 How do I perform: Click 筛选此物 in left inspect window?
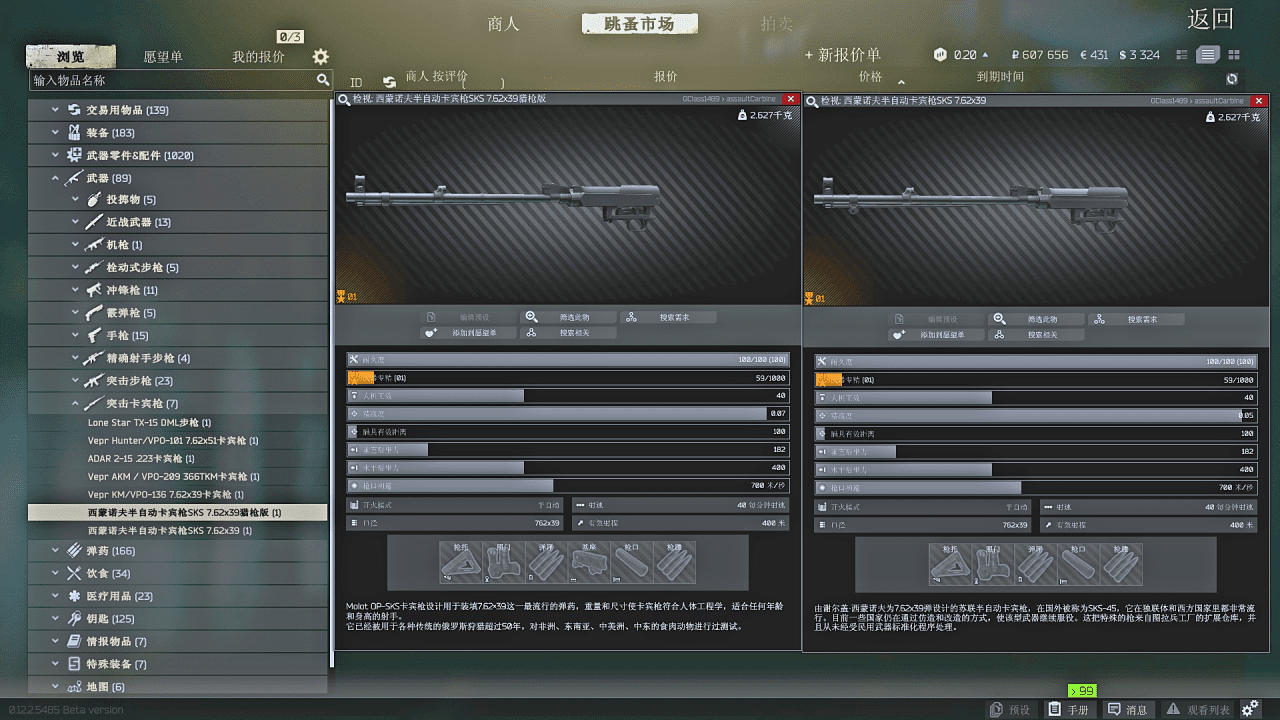tap(569, 317)
